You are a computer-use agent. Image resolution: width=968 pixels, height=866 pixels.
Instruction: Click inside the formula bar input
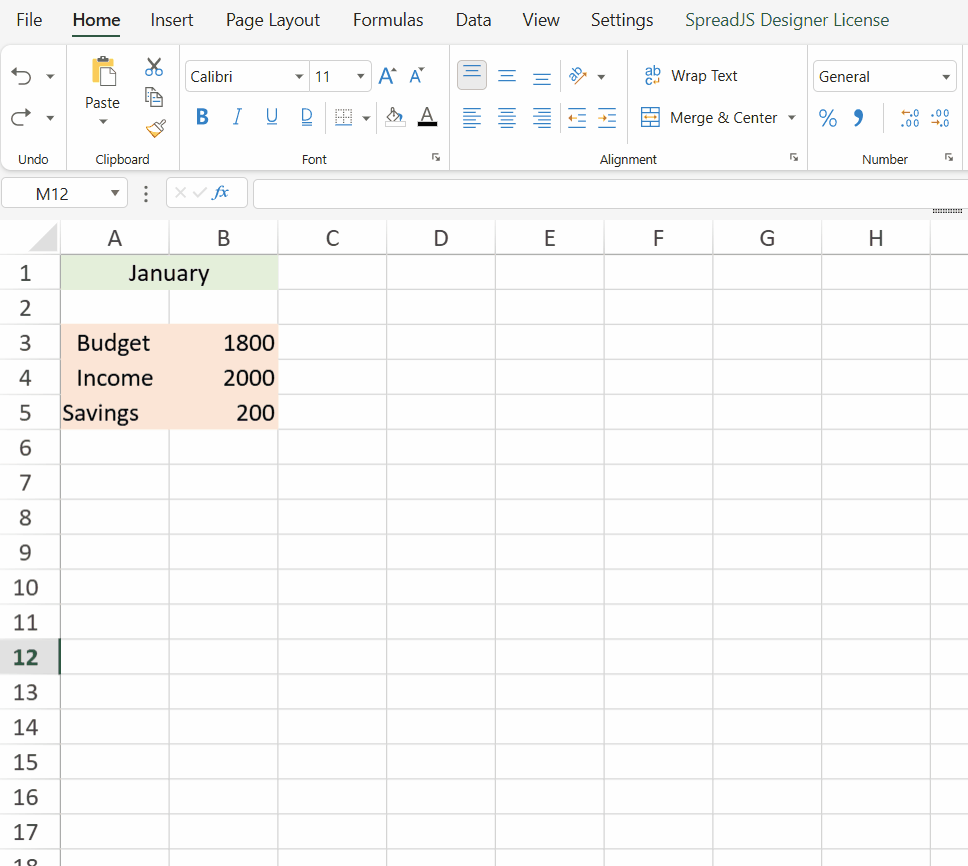611,194
